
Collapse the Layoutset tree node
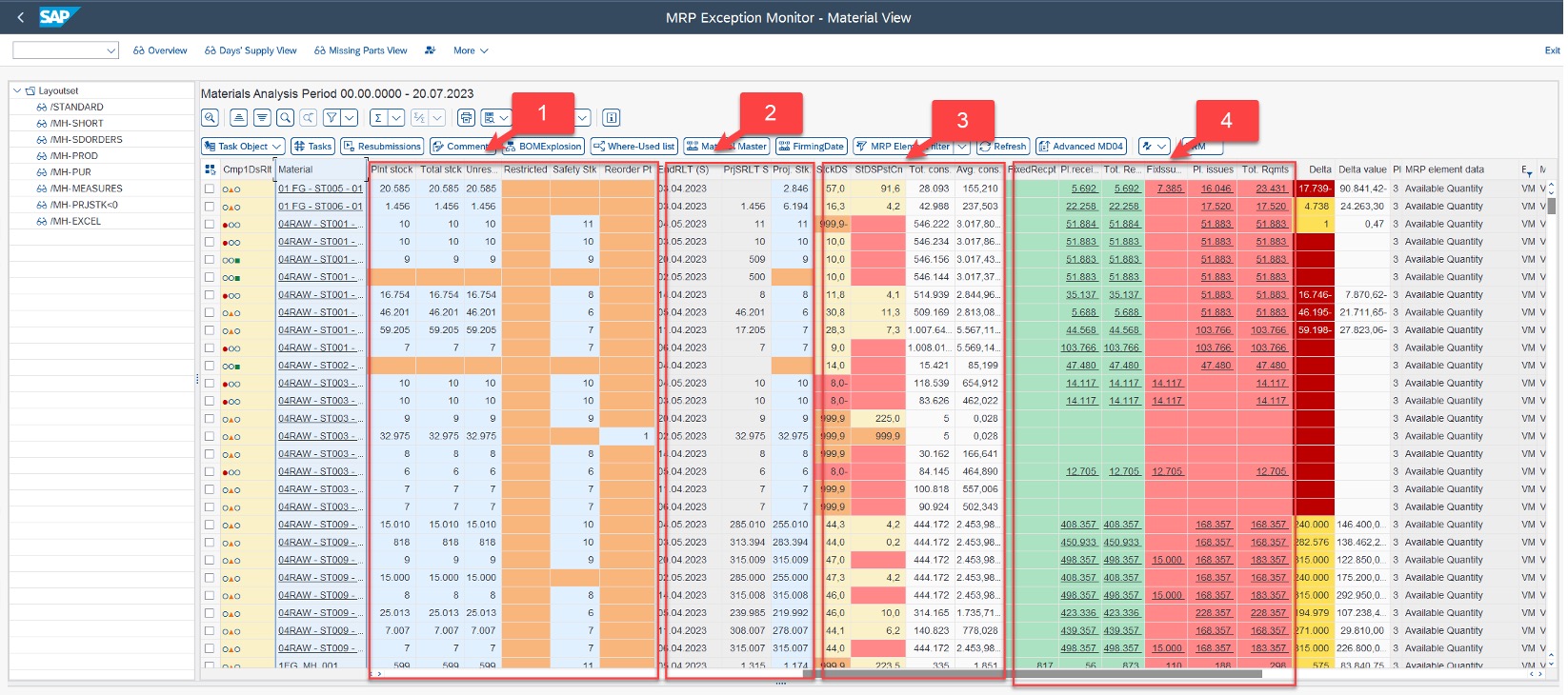coord(17,91)
